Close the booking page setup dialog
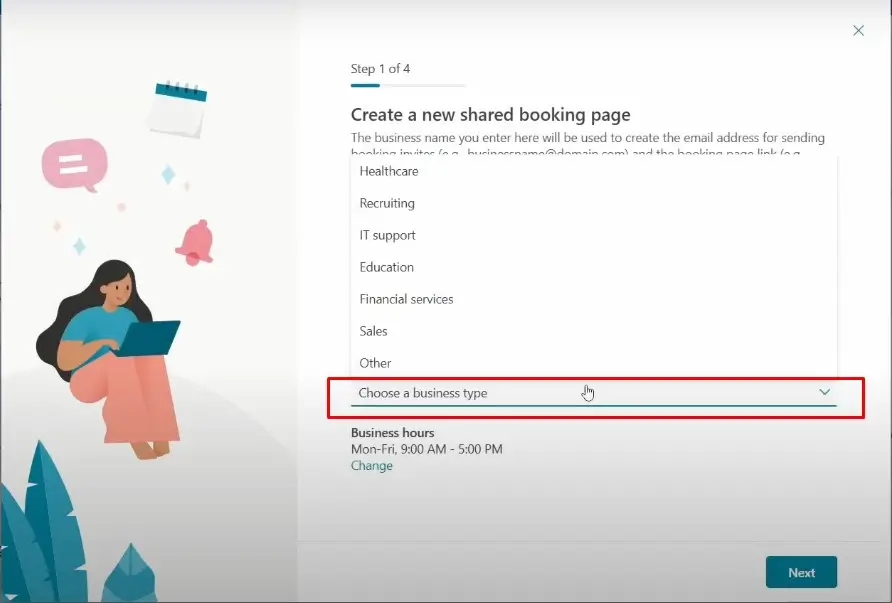 858,31
